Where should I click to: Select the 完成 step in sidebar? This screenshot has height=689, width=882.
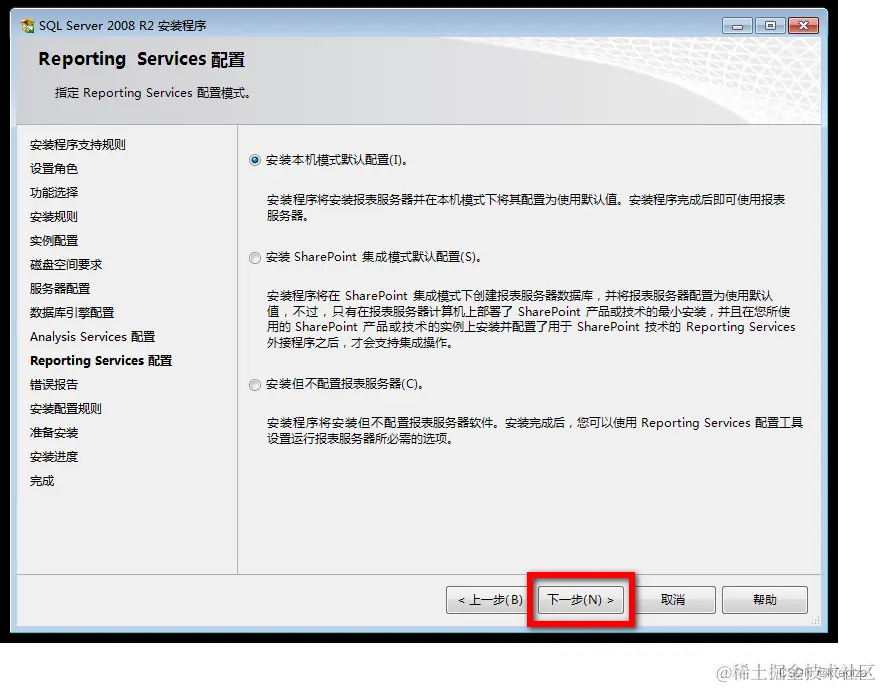(42, 481)
